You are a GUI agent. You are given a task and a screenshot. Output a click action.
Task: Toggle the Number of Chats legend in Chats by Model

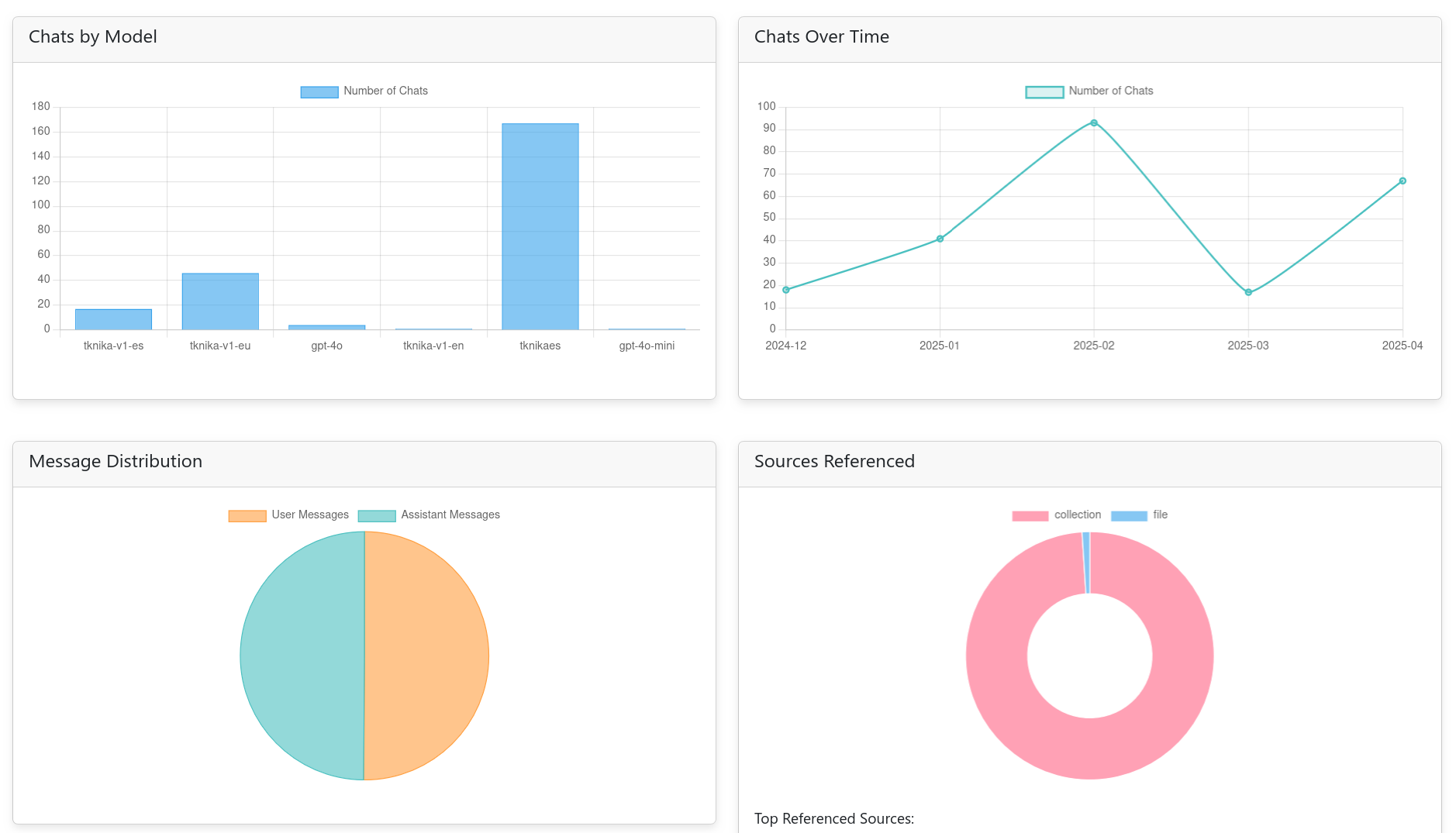coord(364,91)
